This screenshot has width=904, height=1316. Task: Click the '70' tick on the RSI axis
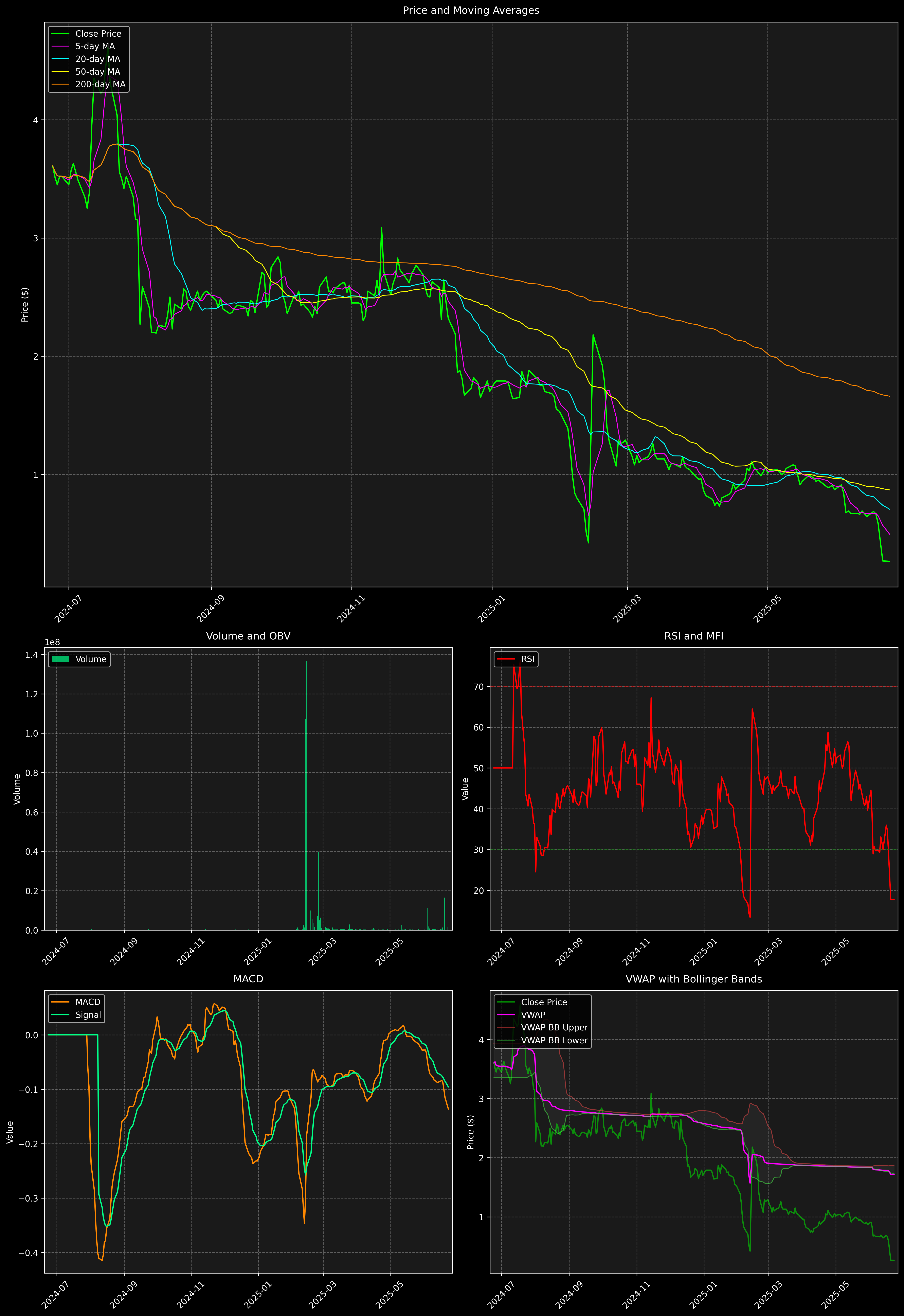[479, 687]
